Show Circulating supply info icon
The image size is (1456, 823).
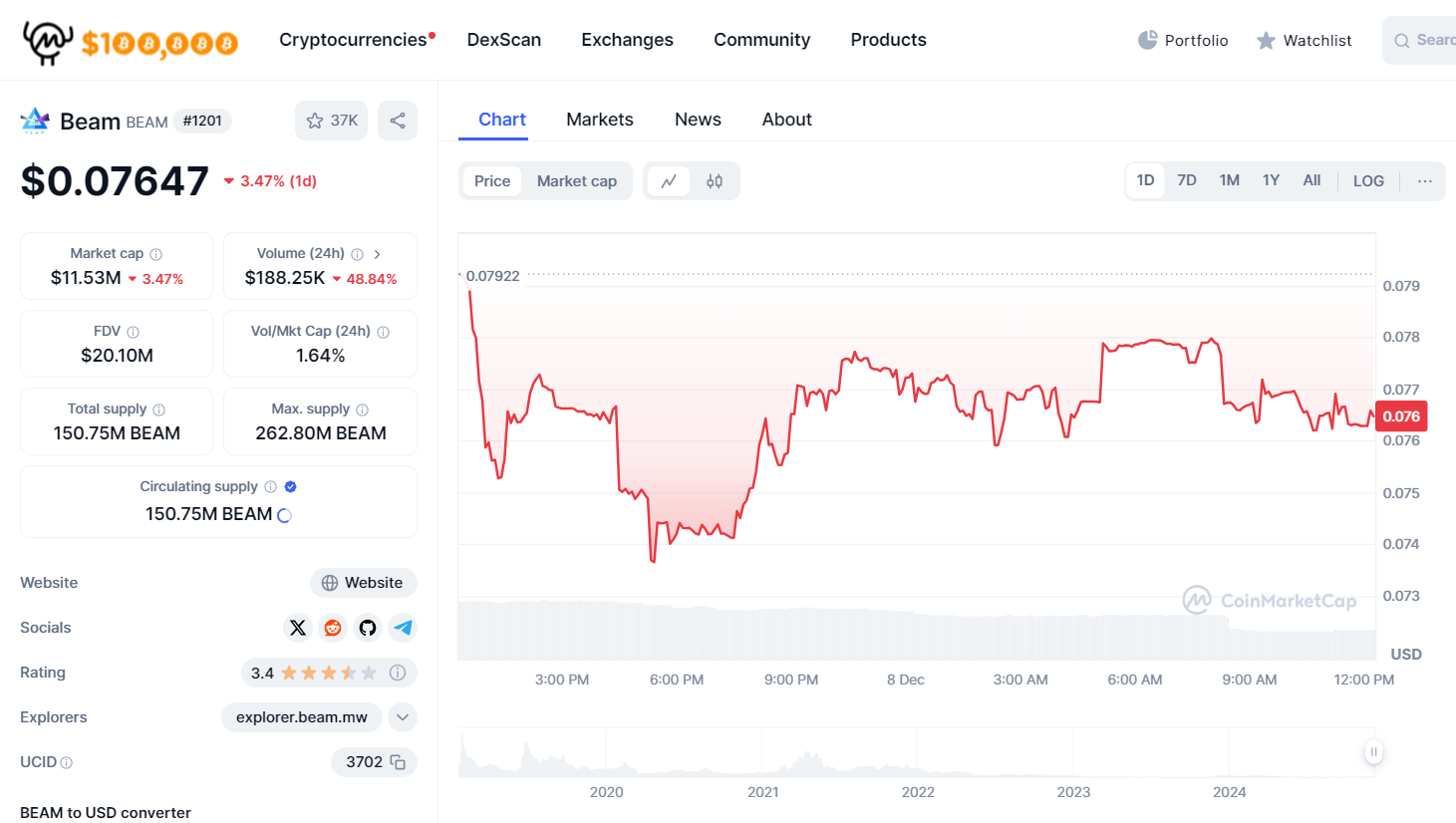click(270, 487)
